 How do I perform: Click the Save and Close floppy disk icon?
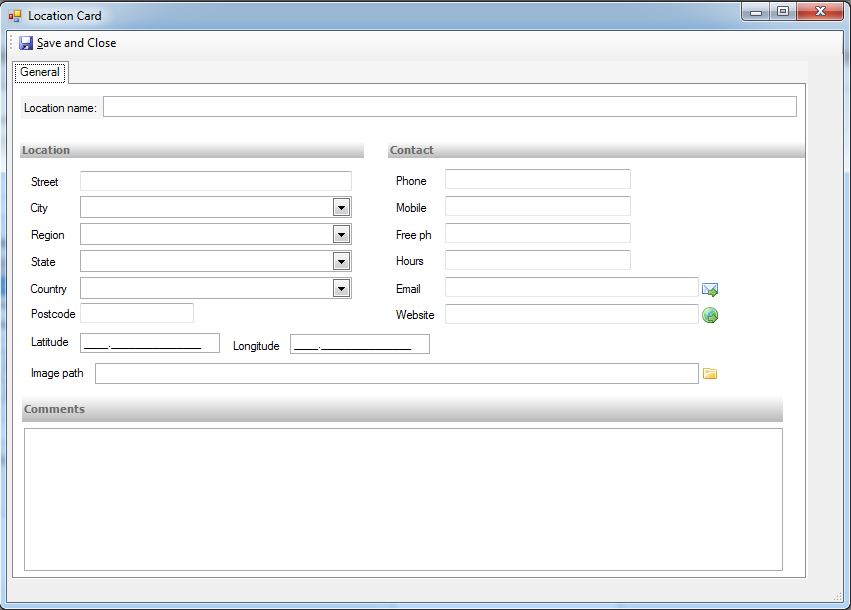click(x=26, y=43)
